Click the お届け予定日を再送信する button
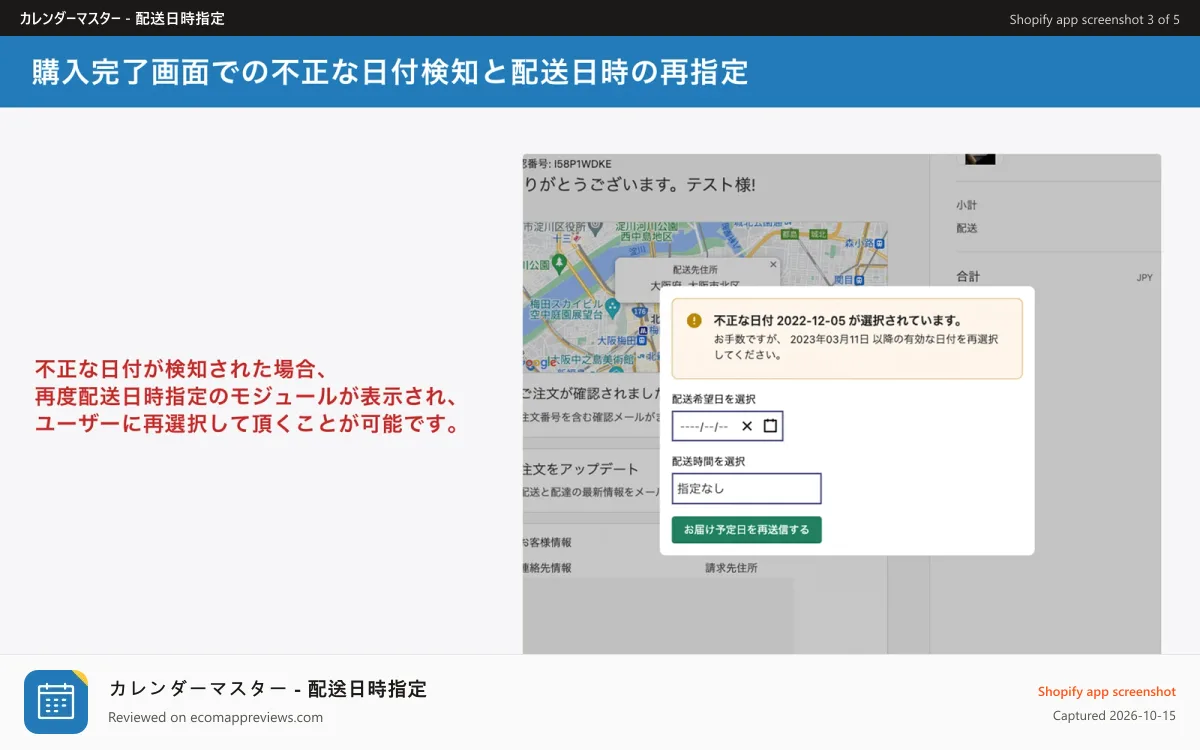The width and height of the screenshot is (1200, 750). pos(746,530)
